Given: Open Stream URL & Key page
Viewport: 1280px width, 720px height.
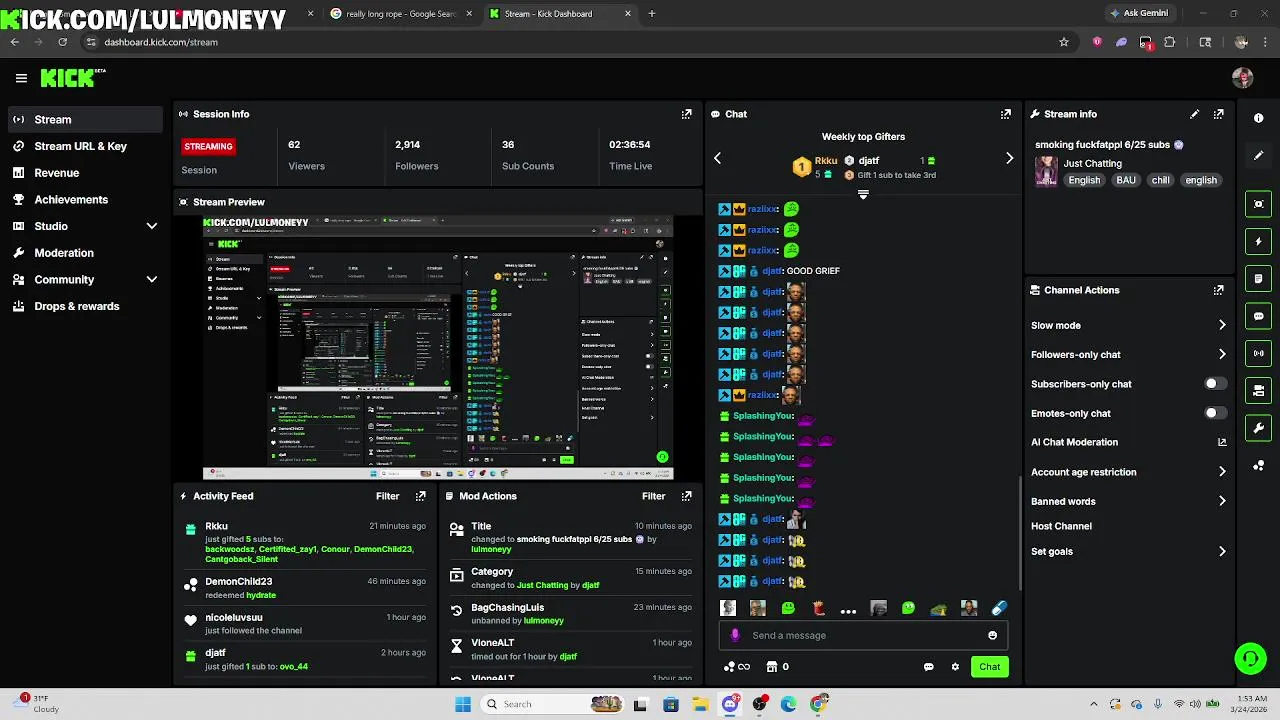Looking at the screenshot, I should click(x=80, y=146).
